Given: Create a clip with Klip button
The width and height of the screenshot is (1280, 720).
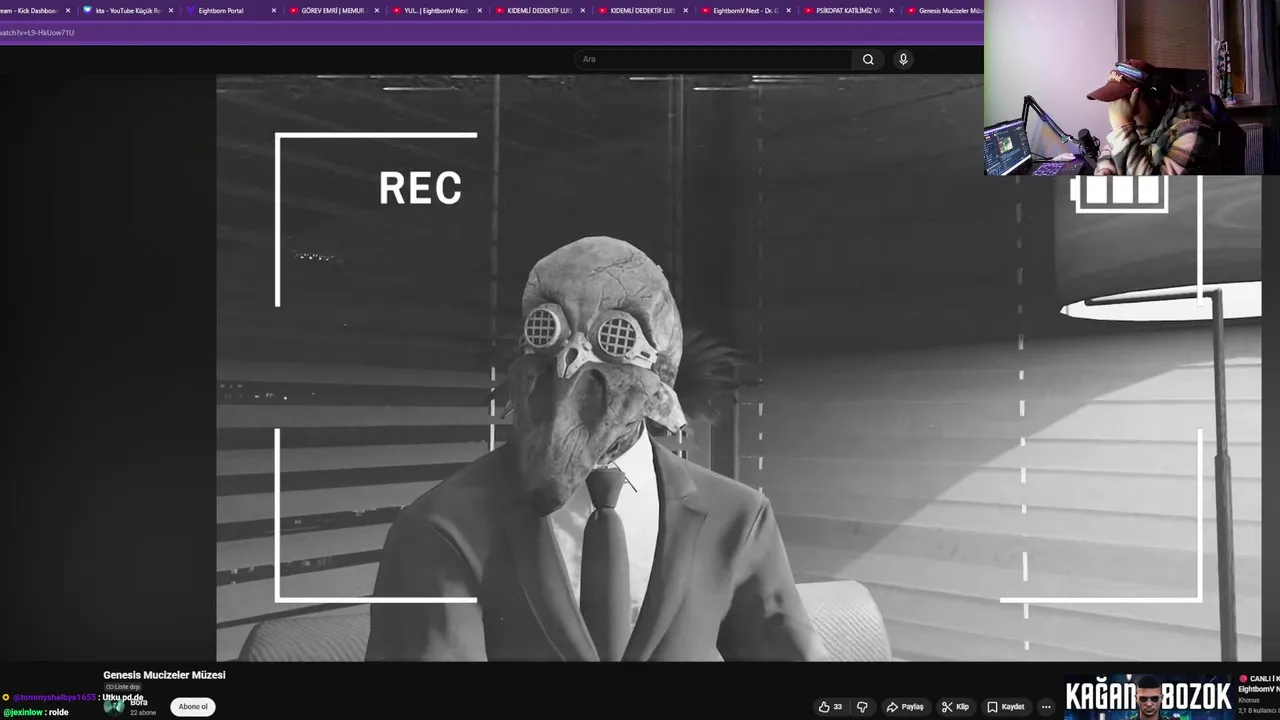Looking at the screenshot, I should click(x=955, y=706).
